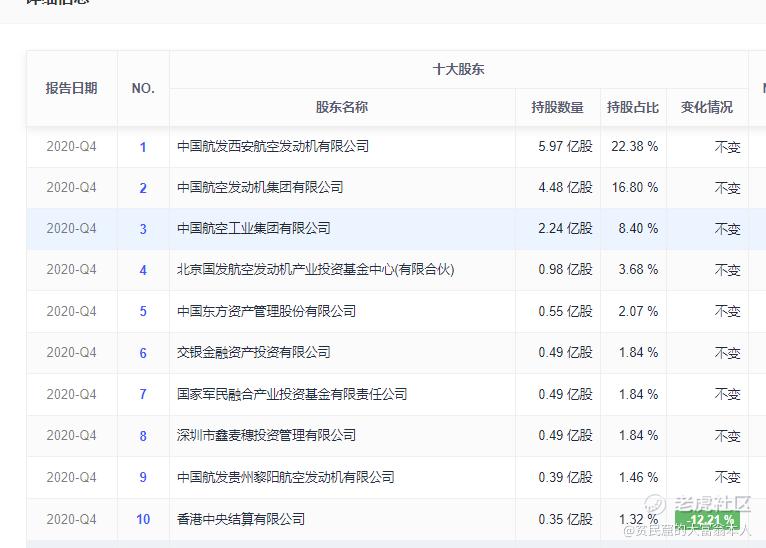The width and height of the screenshot is (766, 548).
Task: Click the green -12.21 % change badge
Action: click(x=707, y=520)
